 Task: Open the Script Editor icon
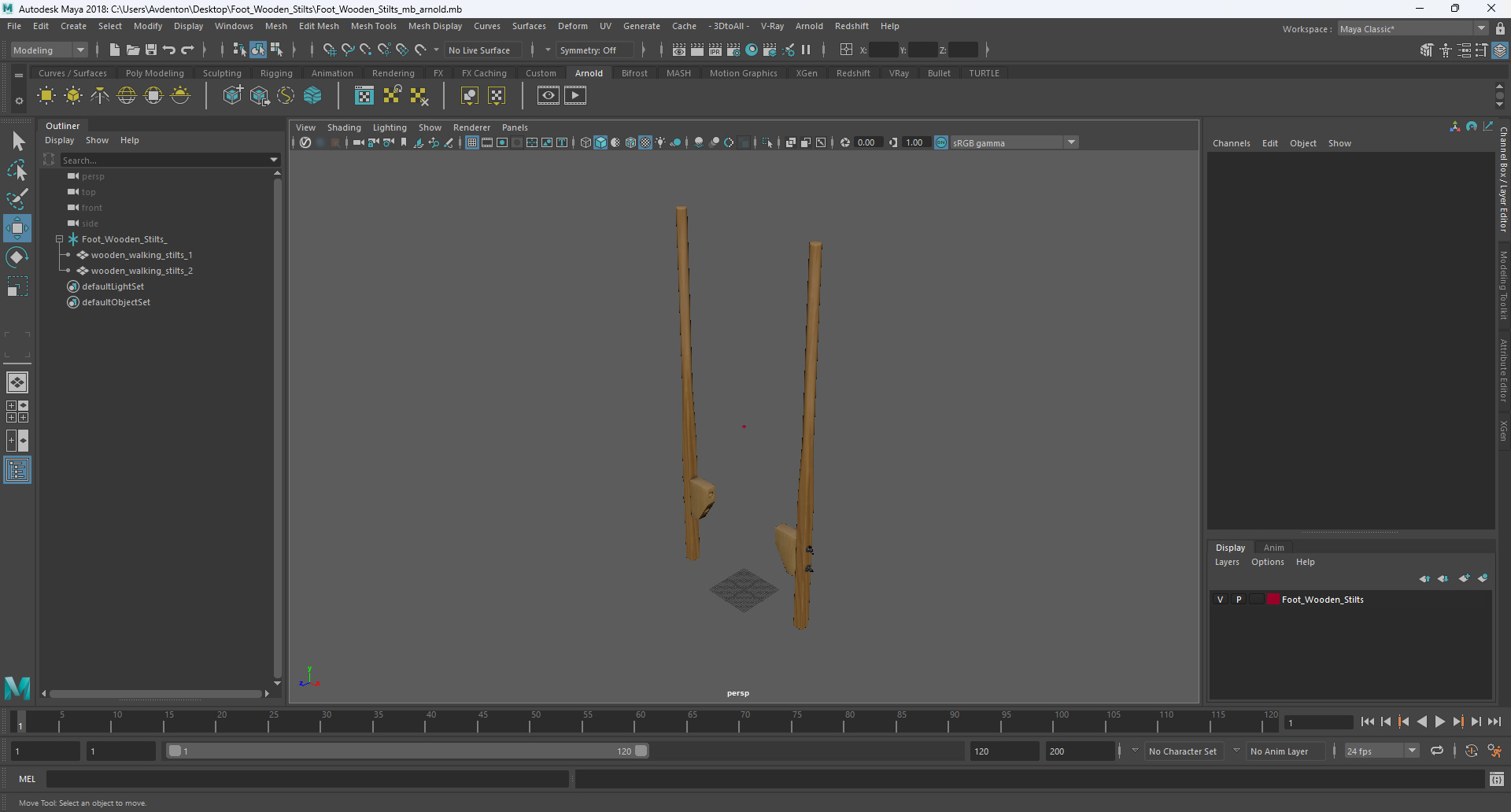coord(1497,779)
